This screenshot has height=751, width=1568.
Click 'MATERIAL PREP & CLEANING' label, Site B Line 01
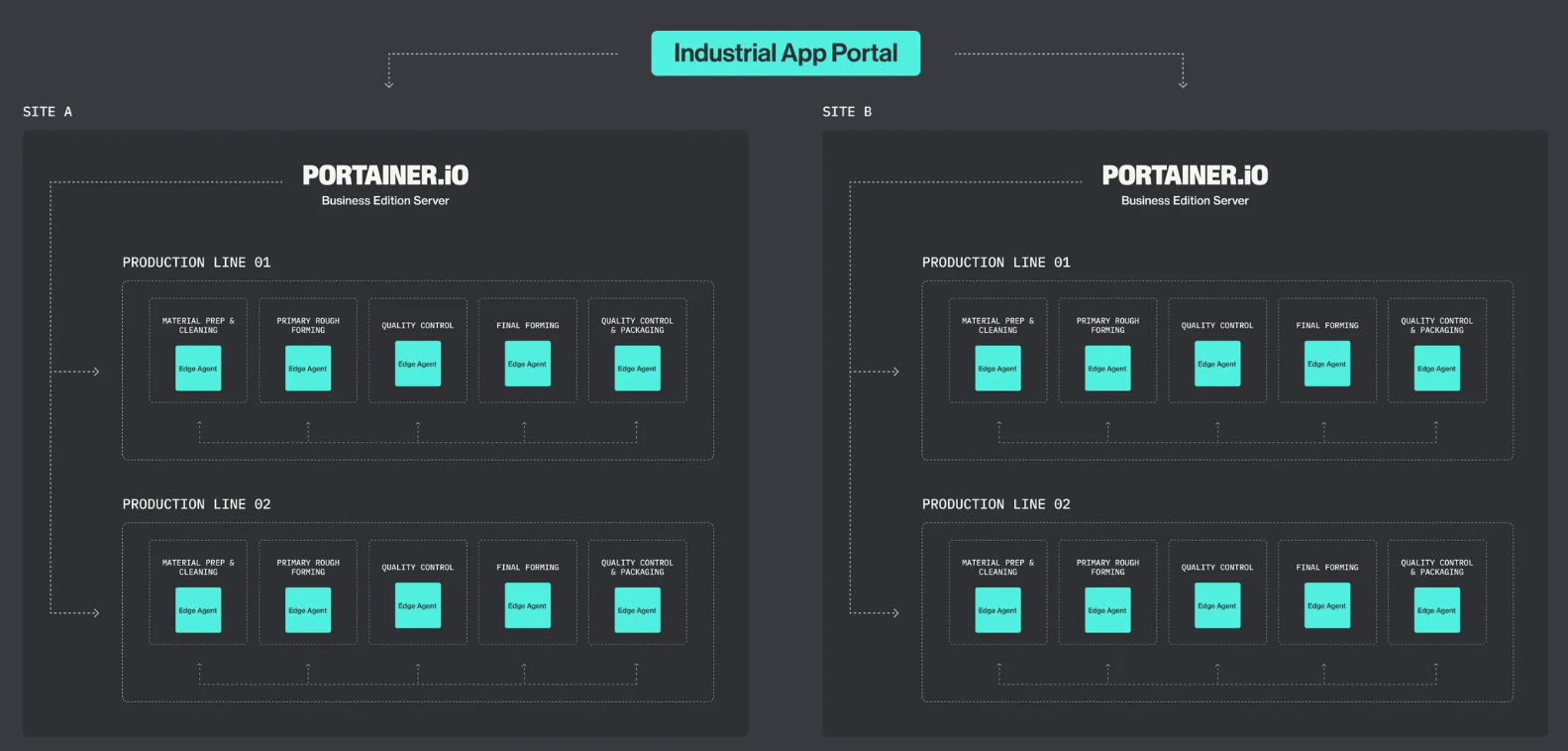click(x=997, y=326)
